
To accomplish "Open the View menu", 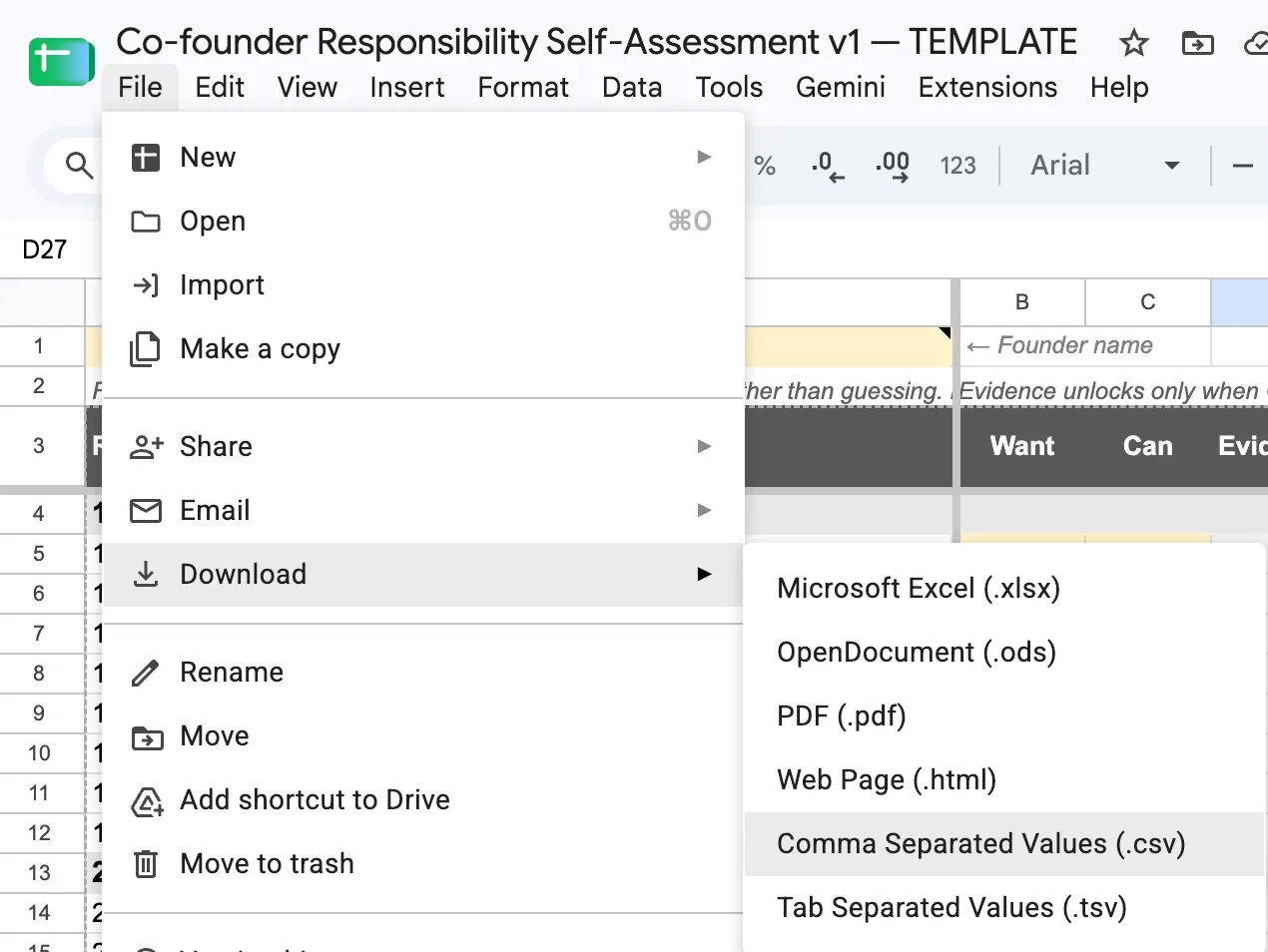I will click(x=308, y=88).
